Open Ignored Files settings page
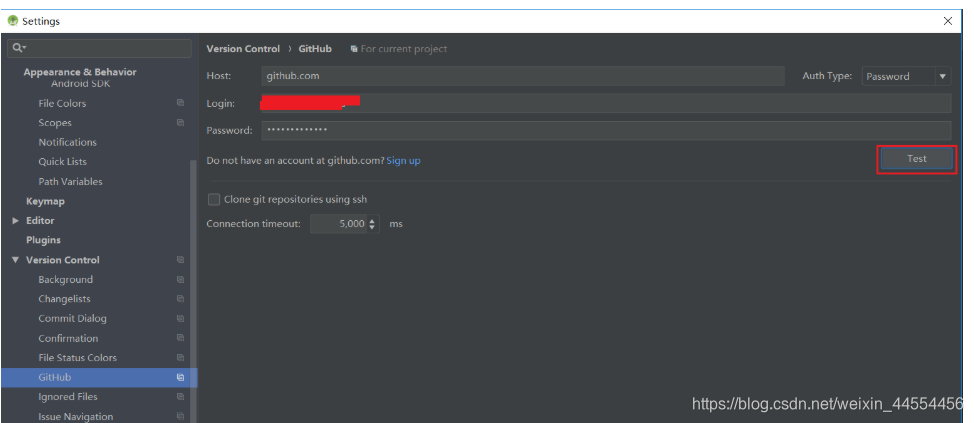Screen dimensions: 974x423 pos(68,397)
